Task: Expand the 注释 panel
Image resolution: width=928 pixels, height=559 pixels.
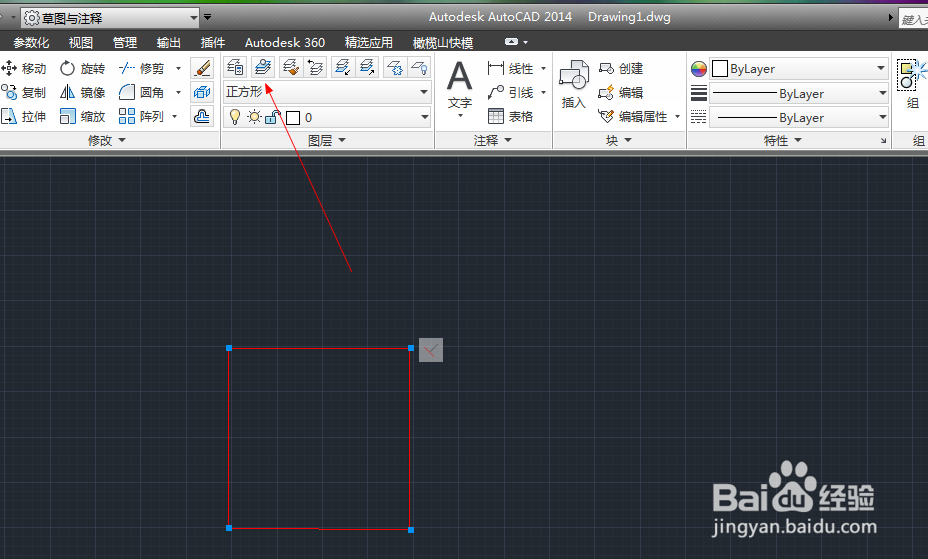Action: (x=493, y=140)
